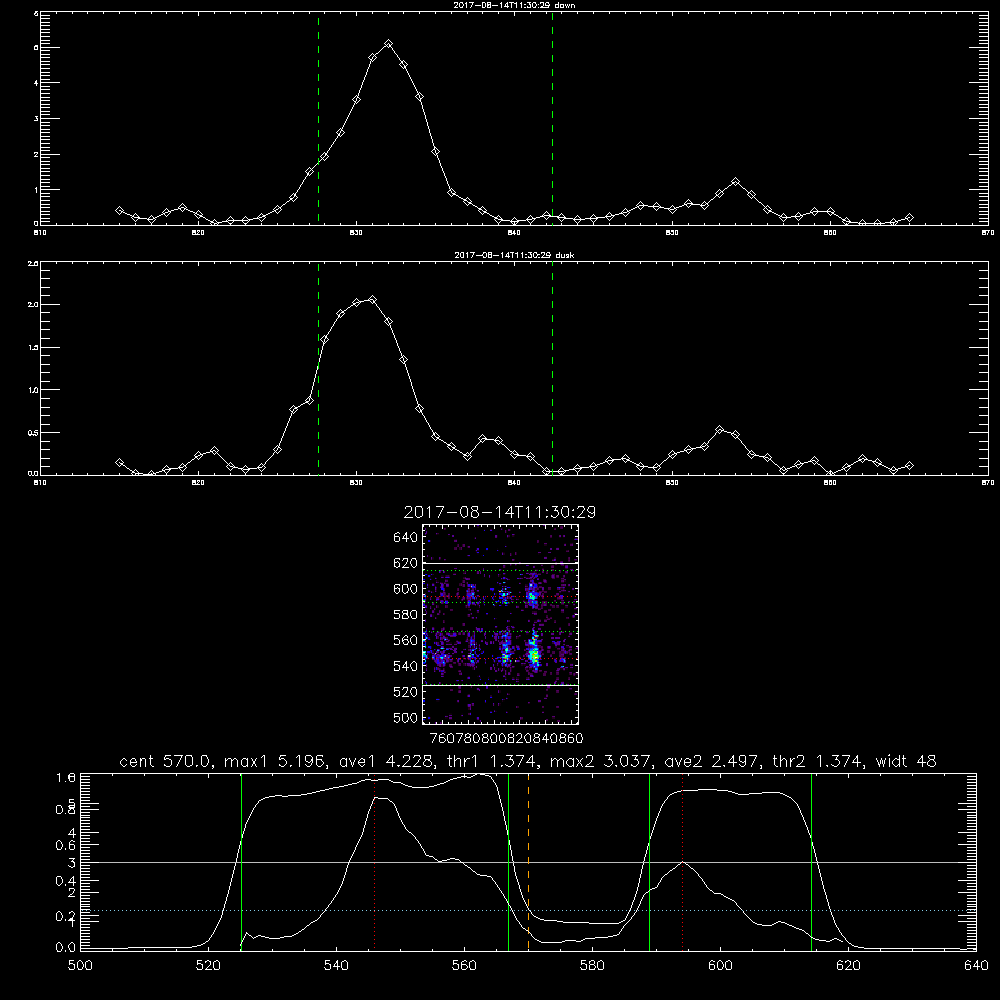The image size is (1000, 1000).
Task: Click the green dashed line near 842 in dawn plot
Action: point(552,118)
